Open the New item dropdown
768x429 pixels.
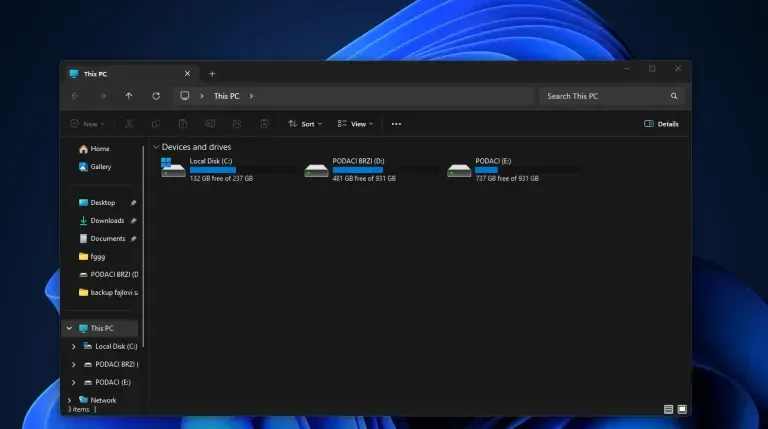tap(87, 124)
